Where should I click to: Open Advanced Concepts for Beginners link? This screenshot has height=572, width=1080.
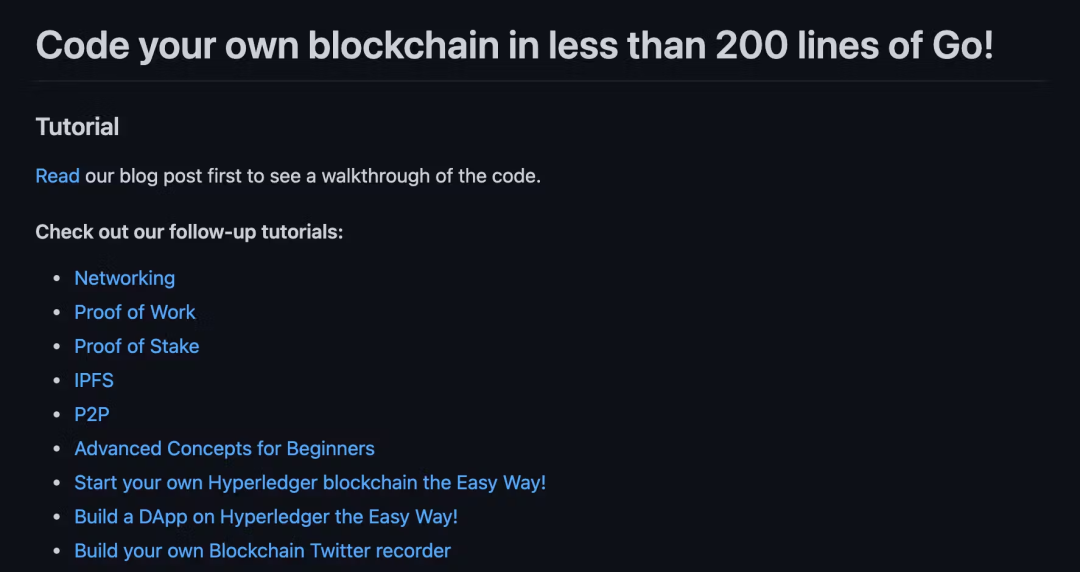coord(224,448)
